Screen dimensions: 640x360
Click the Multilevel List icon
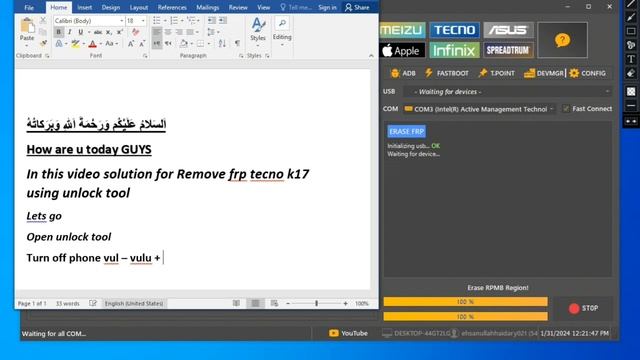point(191,20)
